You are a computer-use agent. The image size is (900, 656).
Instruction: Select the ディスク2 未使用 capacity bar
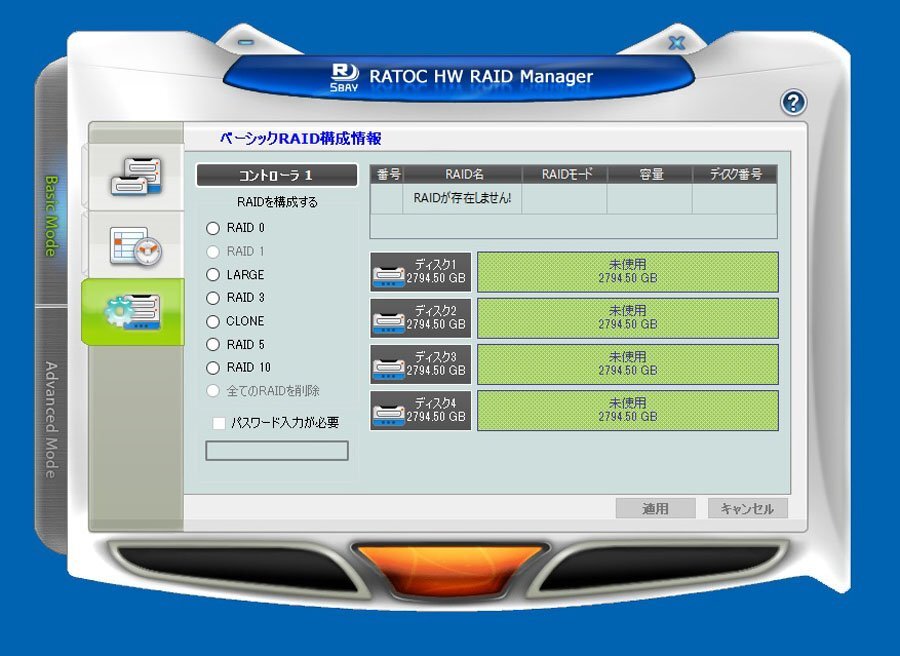coord(628,318)
